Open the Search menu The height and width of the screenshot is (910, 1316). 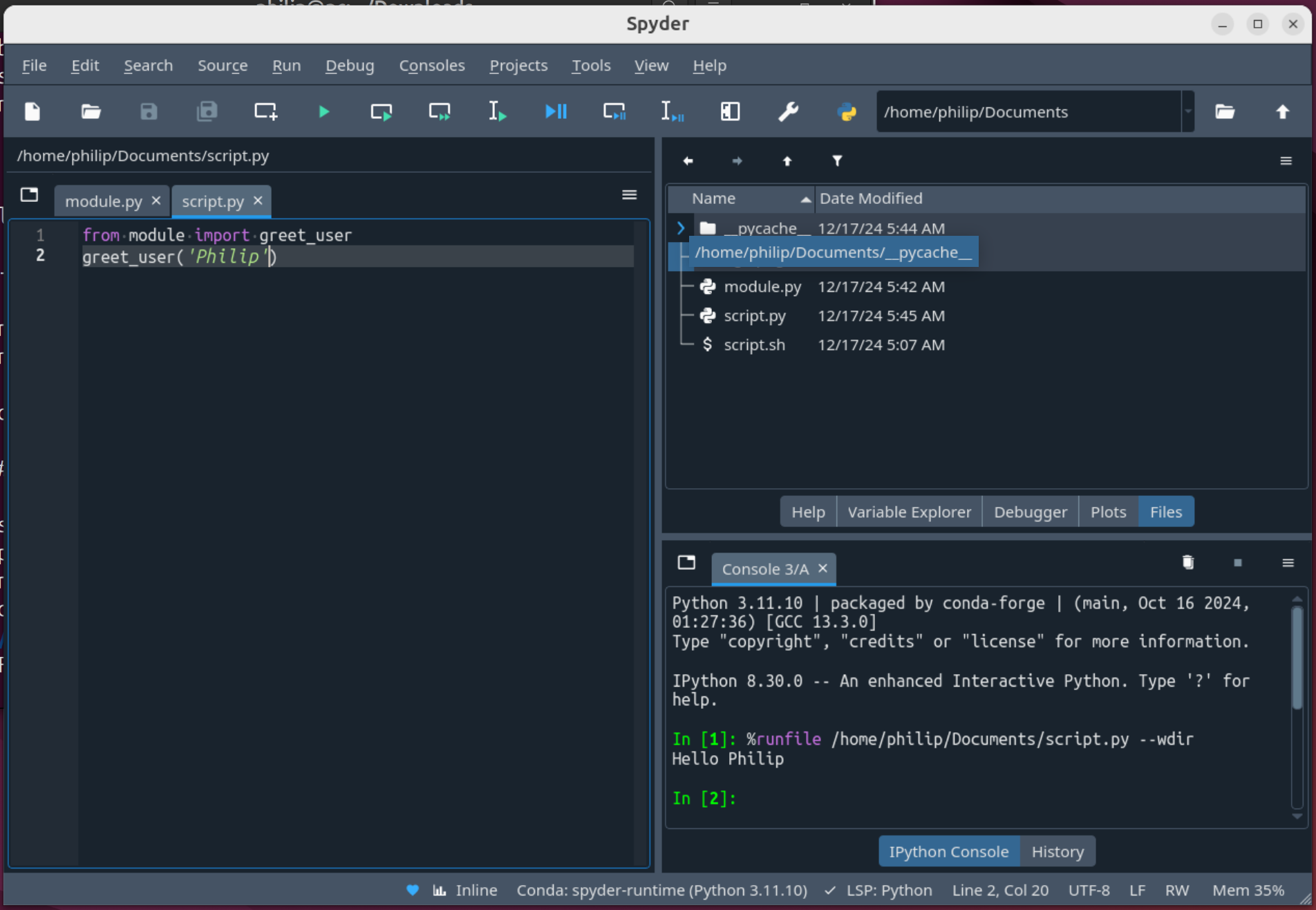148,66
